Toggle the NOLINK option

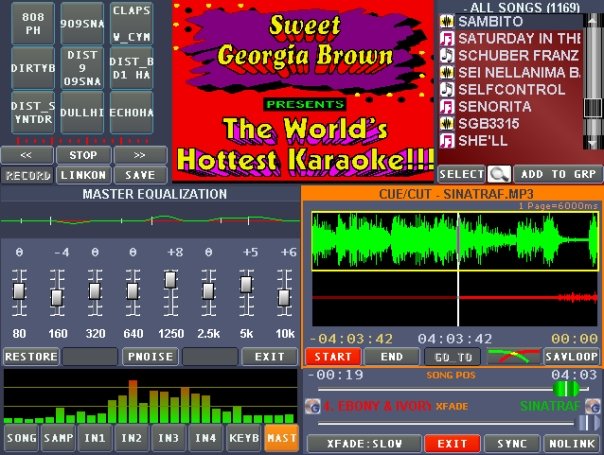pos(570,443)
